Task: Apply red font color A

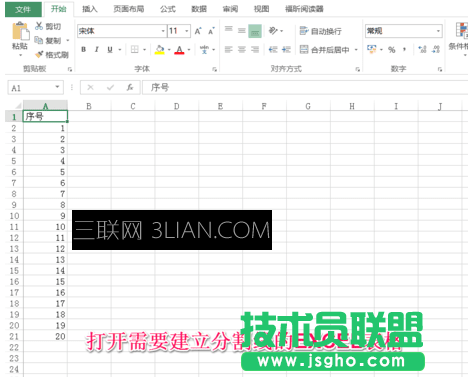Action: [x=179, y=50]
